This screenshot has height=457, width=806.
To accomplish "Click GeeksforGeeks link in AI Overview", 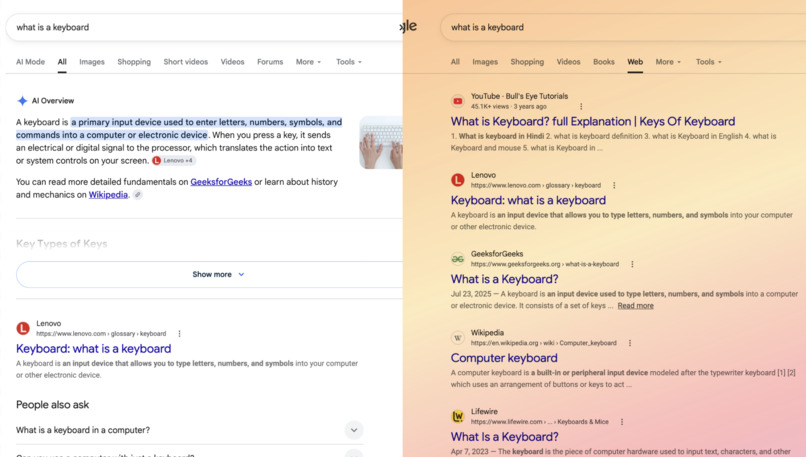I will 221,182.
